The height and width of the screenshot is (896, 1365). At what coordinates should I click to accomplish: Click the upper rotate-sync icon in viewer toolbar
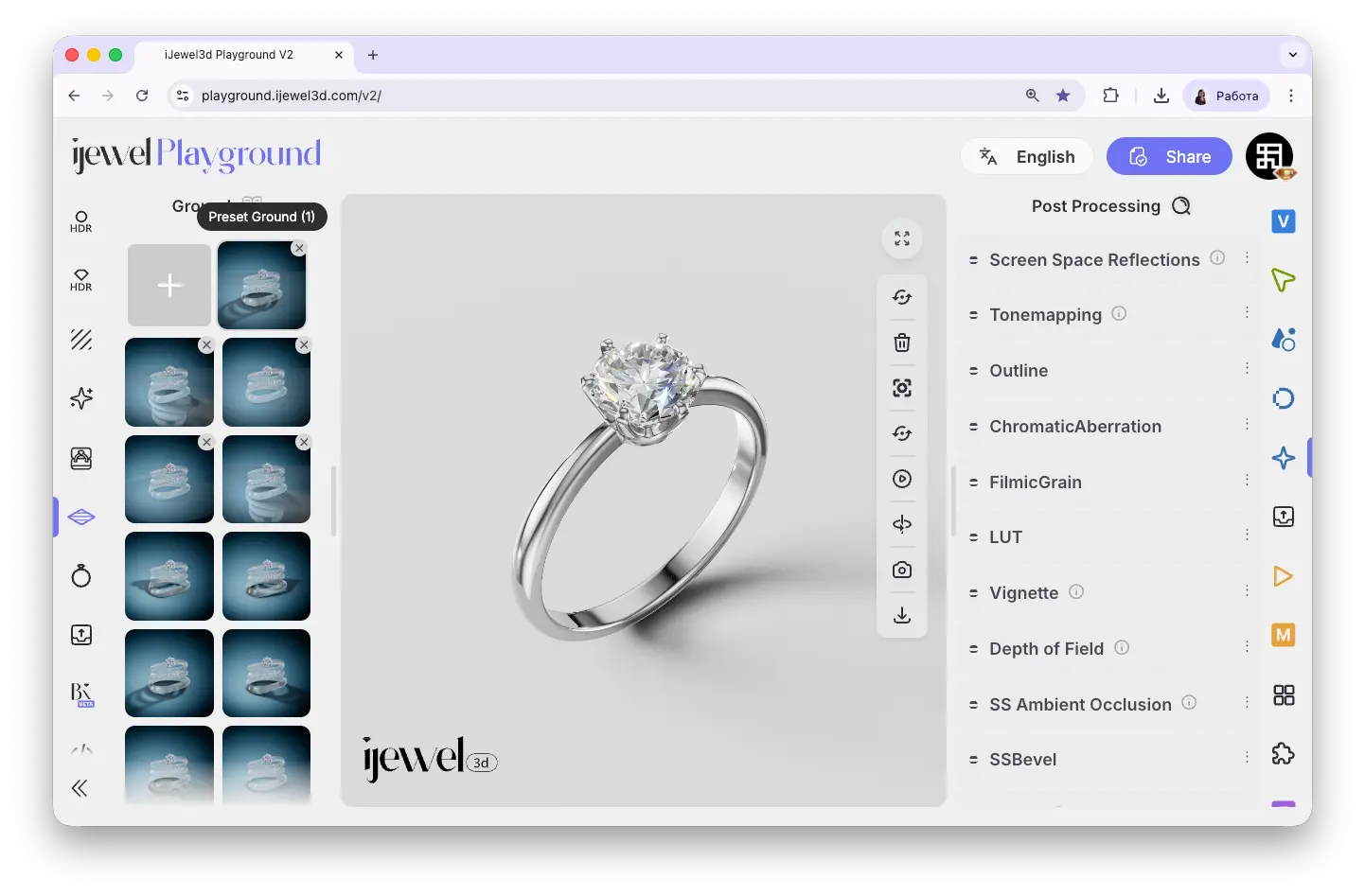(902, 297)
